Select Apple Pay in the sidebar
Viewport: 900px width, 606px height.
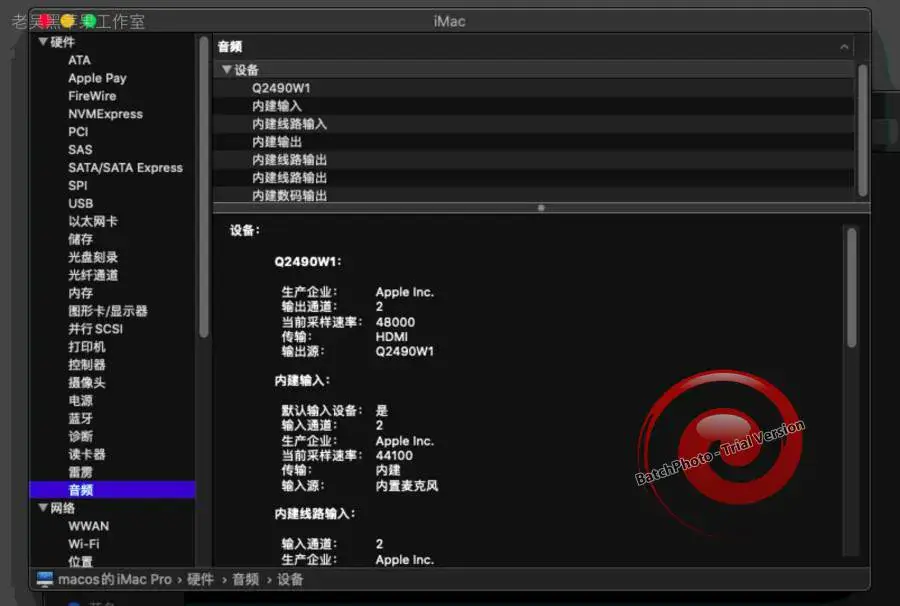point(97,78)
